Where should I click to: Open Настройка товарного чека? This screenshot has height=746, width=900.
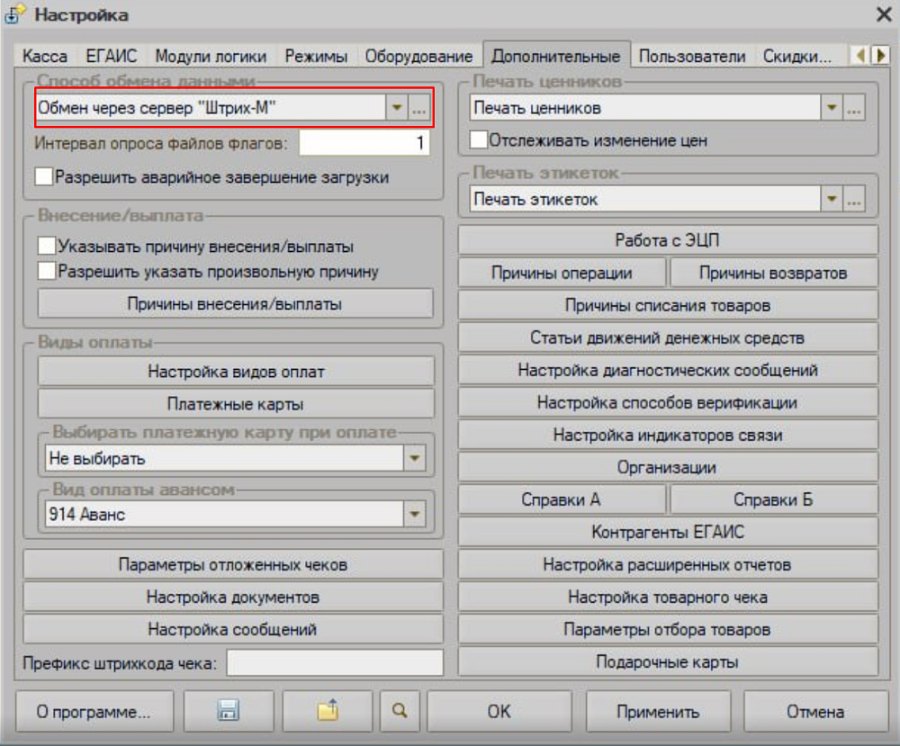point(668,597)
